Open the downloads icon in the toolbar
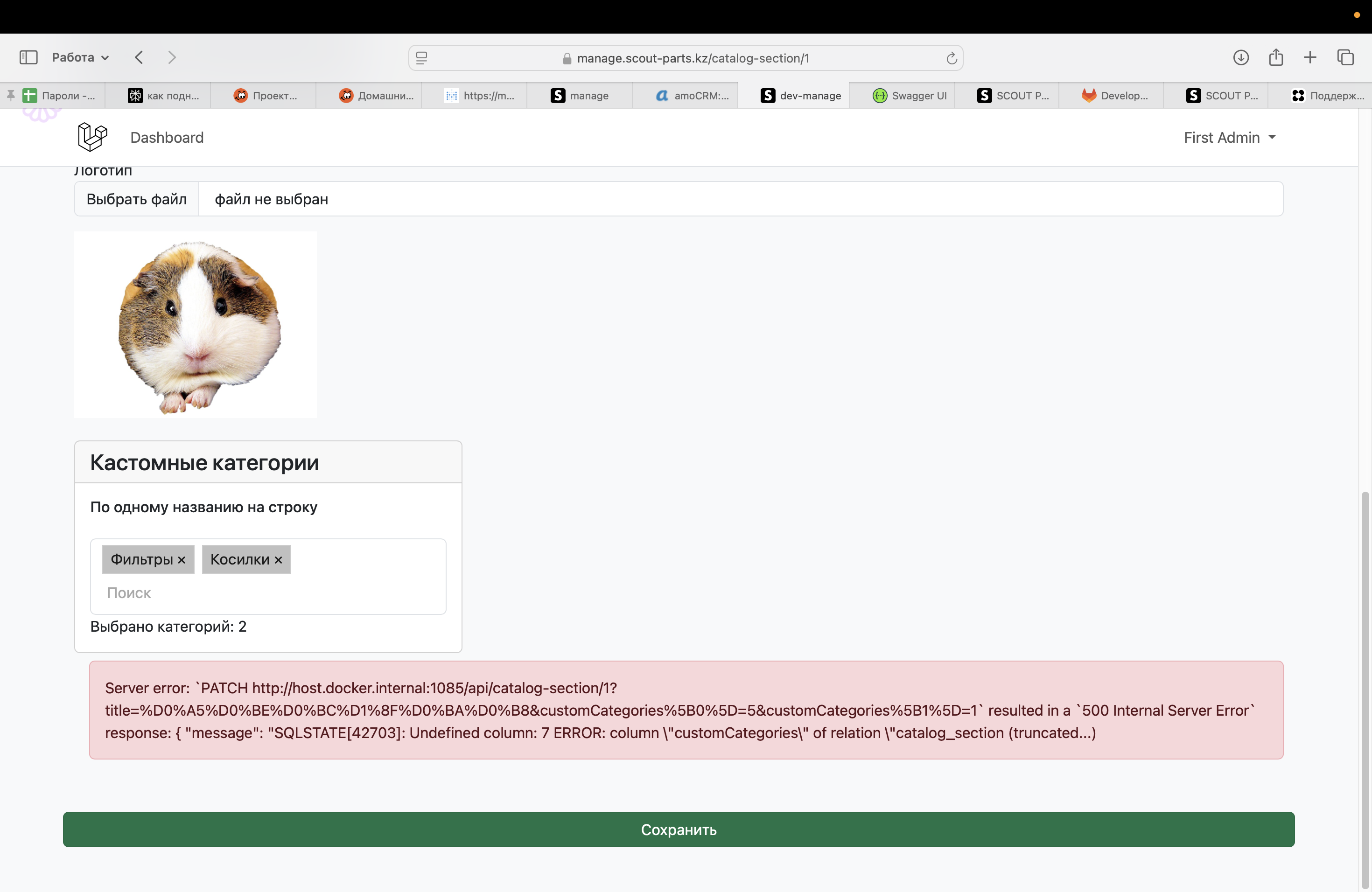Screen dimensions: 1372x892 pos(1240,57)
